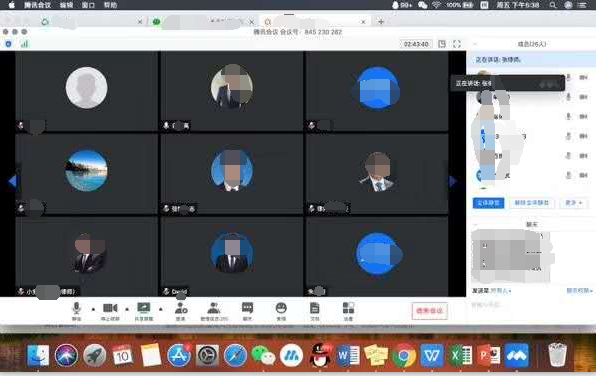Toggle camera of first member in list
This screenshot has height=376, width=596.
point(583,77)
